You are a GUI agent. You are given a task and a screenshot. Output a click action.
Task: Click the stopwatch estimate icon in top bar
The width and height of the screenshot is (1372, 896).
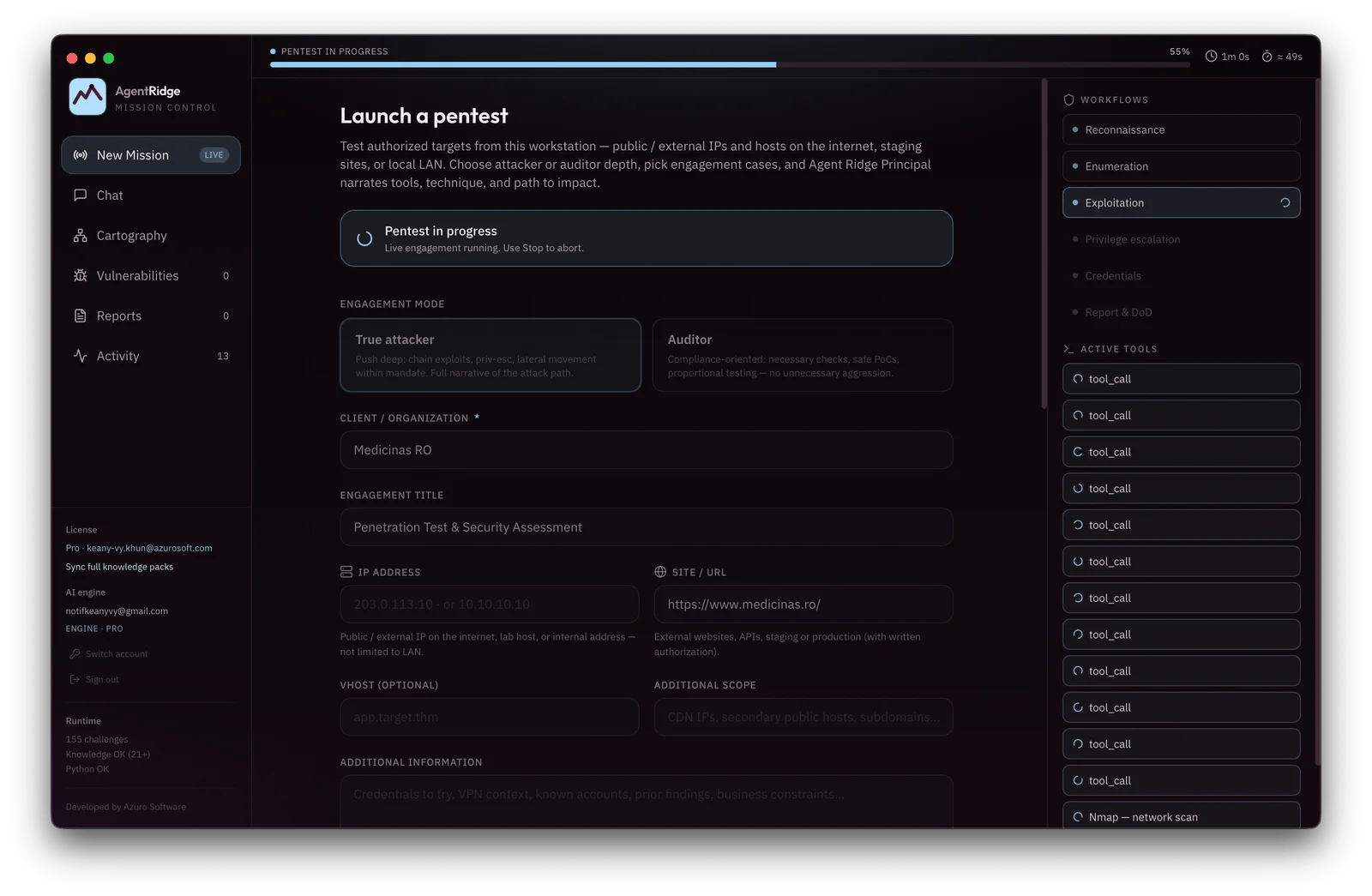click(x=1267, y=57)
